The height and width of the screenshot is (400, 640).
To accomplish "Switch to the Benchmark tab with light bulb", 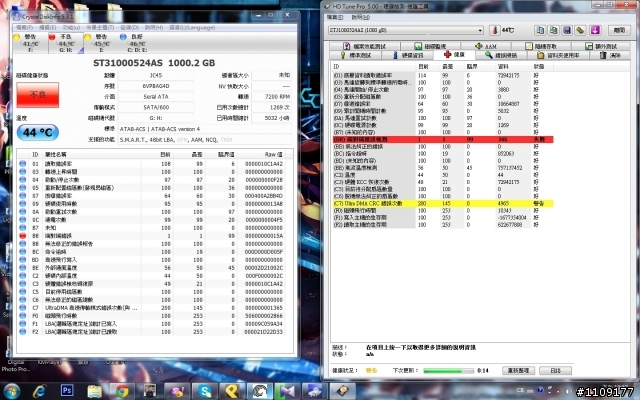I will click(x=356, y=55).
